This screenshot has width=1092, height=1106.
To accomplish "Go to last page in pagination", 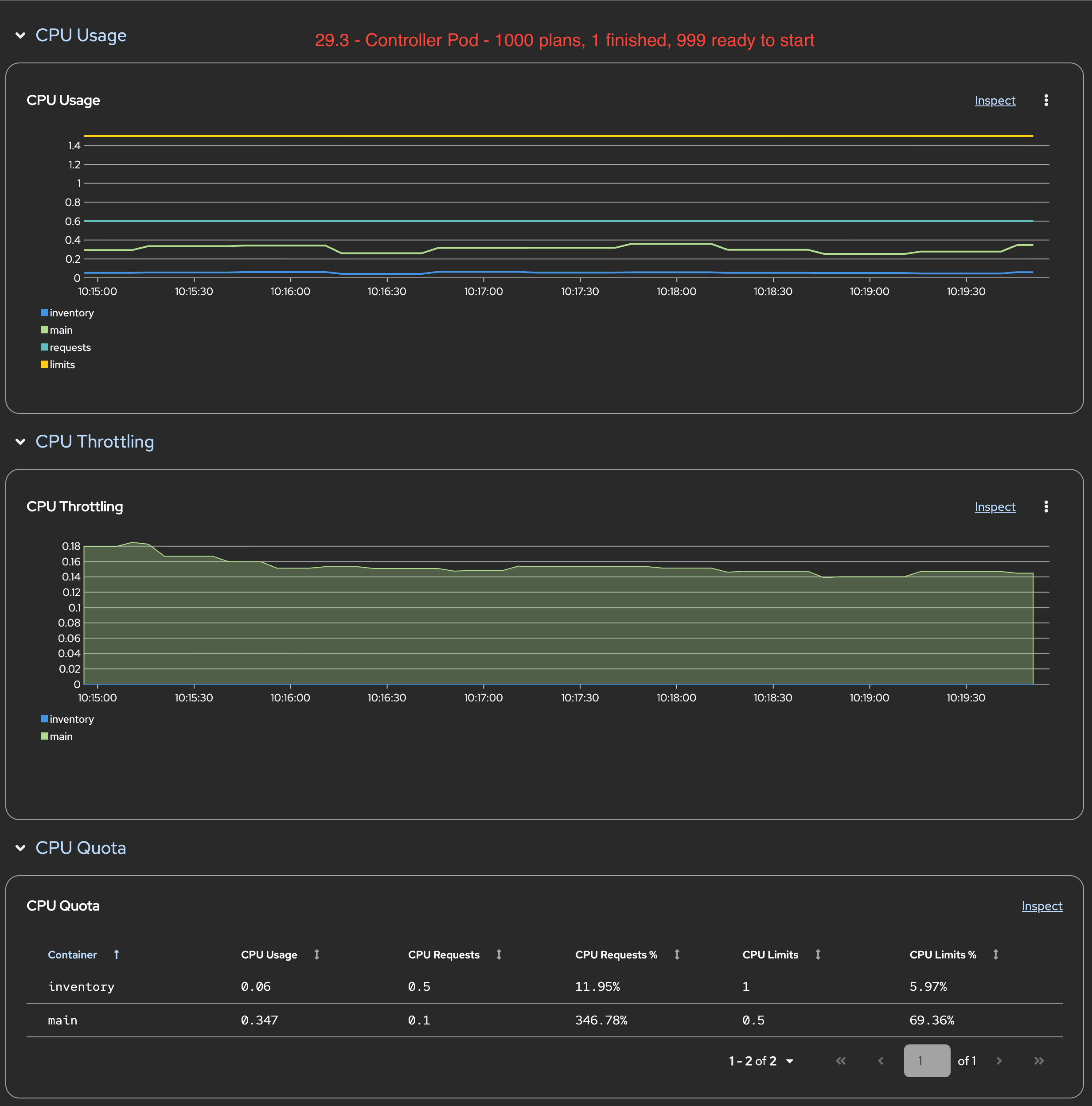I will pos(1039,1061).
